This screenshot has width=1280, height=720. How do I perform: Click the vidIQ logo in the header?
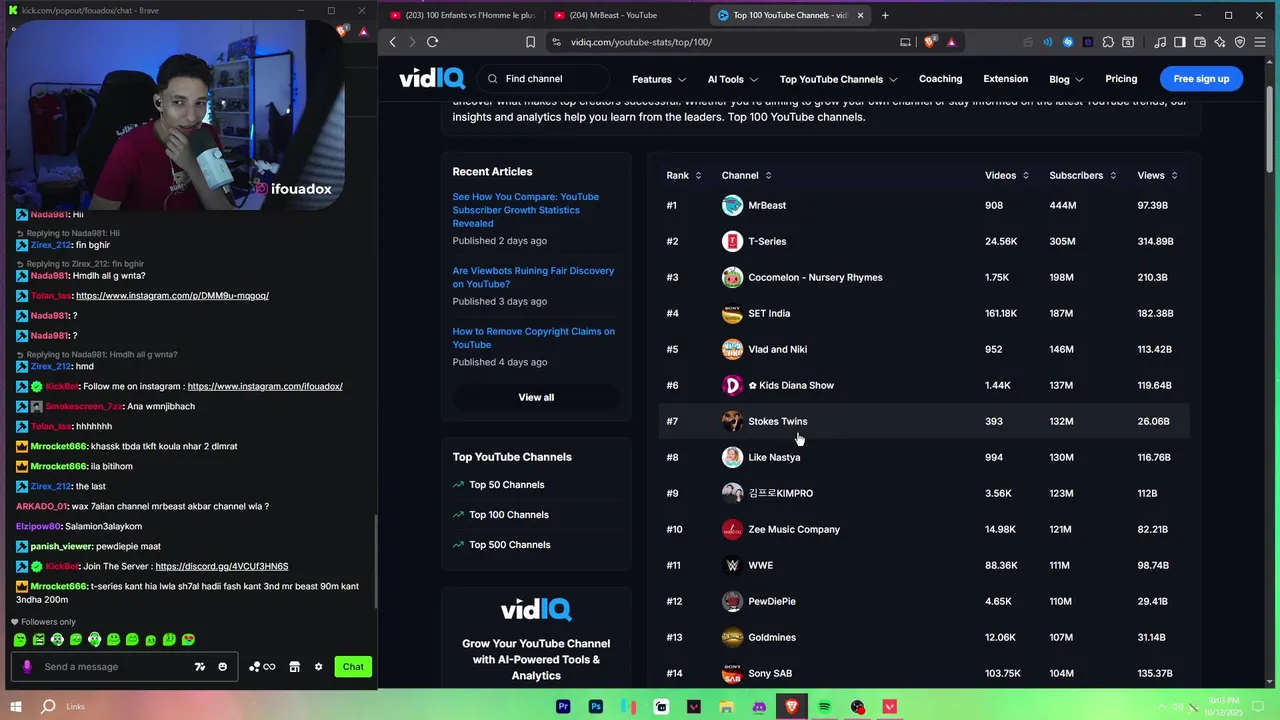(x=432, y=79)
